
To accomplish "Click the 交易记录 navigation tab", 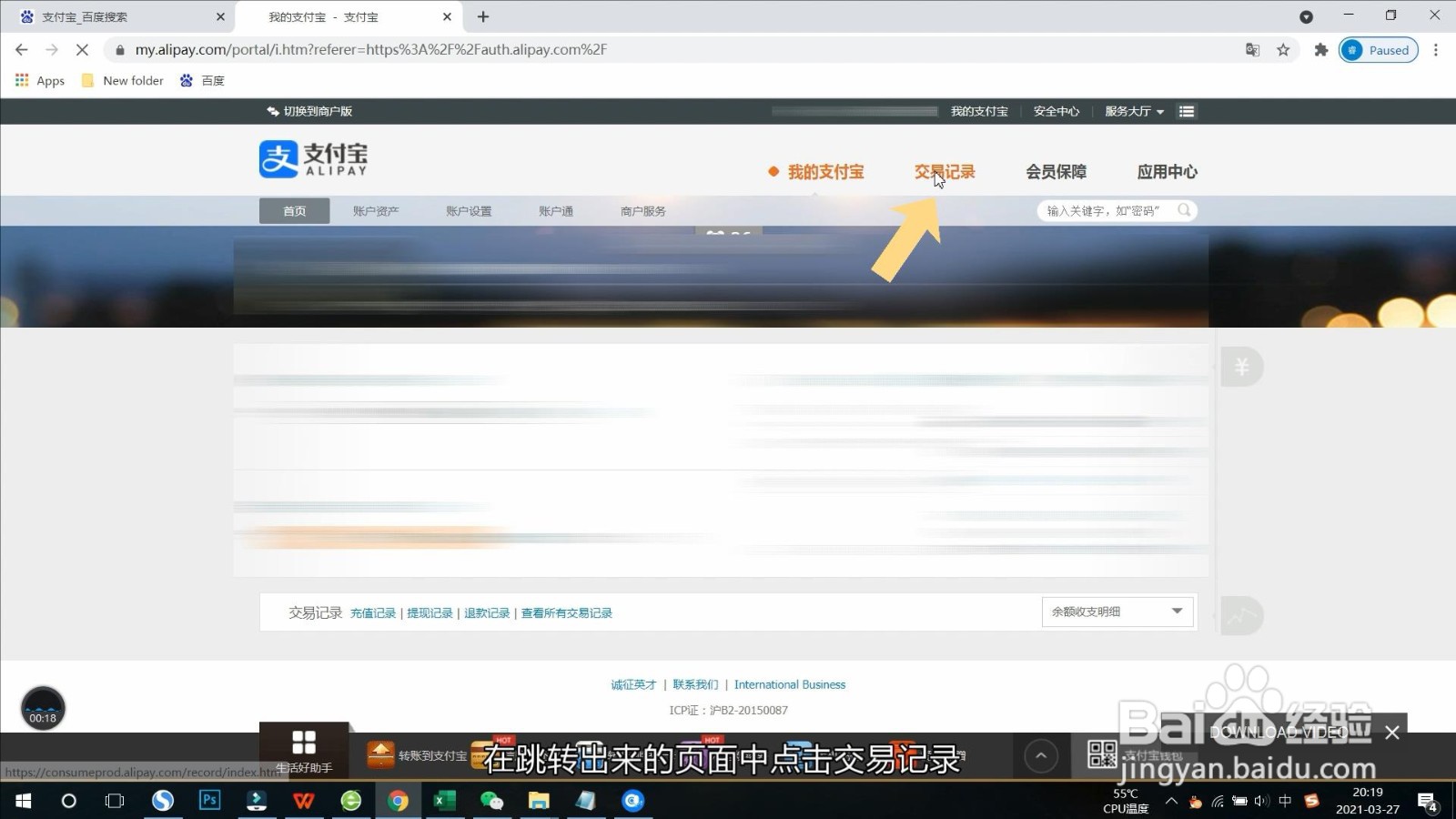I will coord(945,172).
